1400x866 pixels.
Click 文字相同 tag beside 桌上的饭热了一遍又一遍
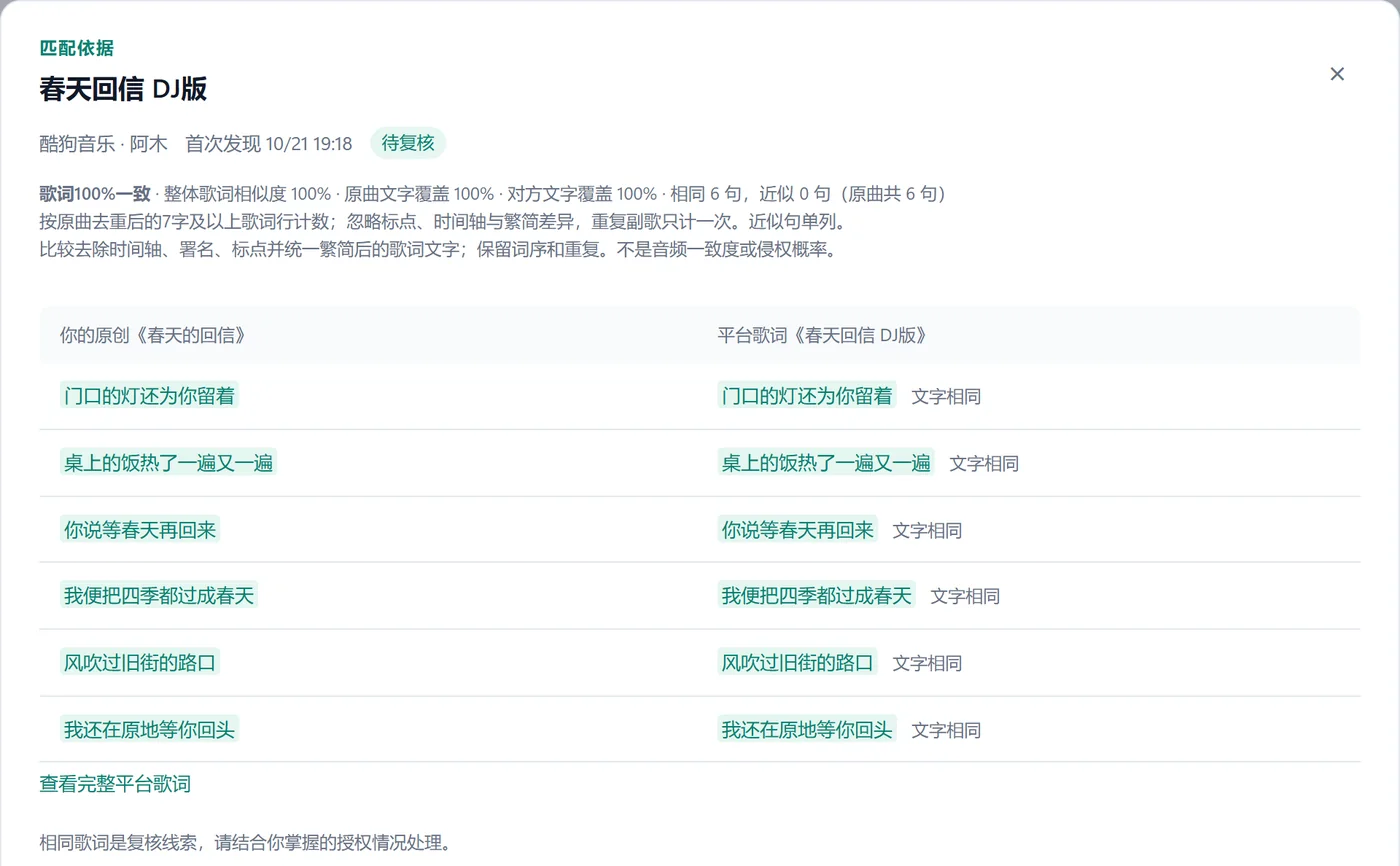click(984, 464)
